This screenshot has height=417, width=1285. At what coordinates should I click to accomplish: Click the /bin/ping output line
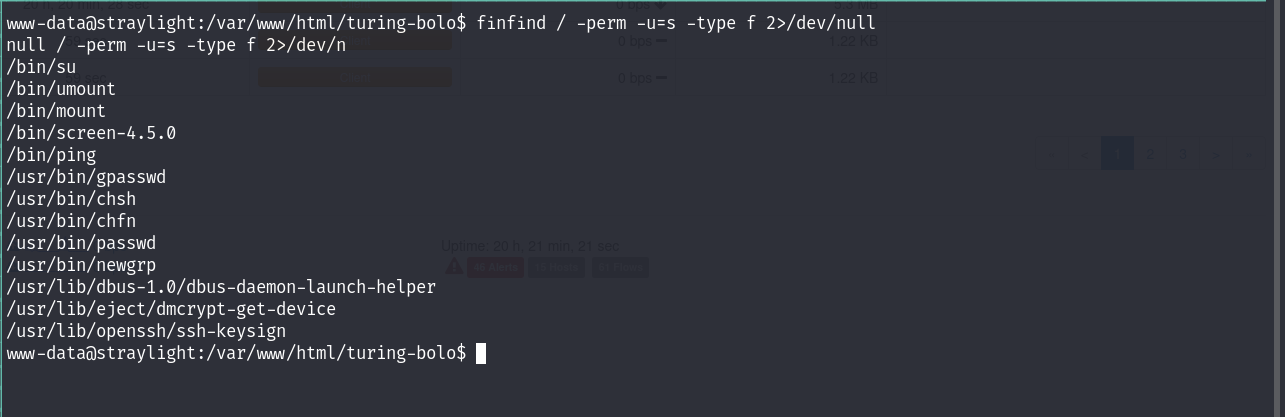[x=51, y=155]
